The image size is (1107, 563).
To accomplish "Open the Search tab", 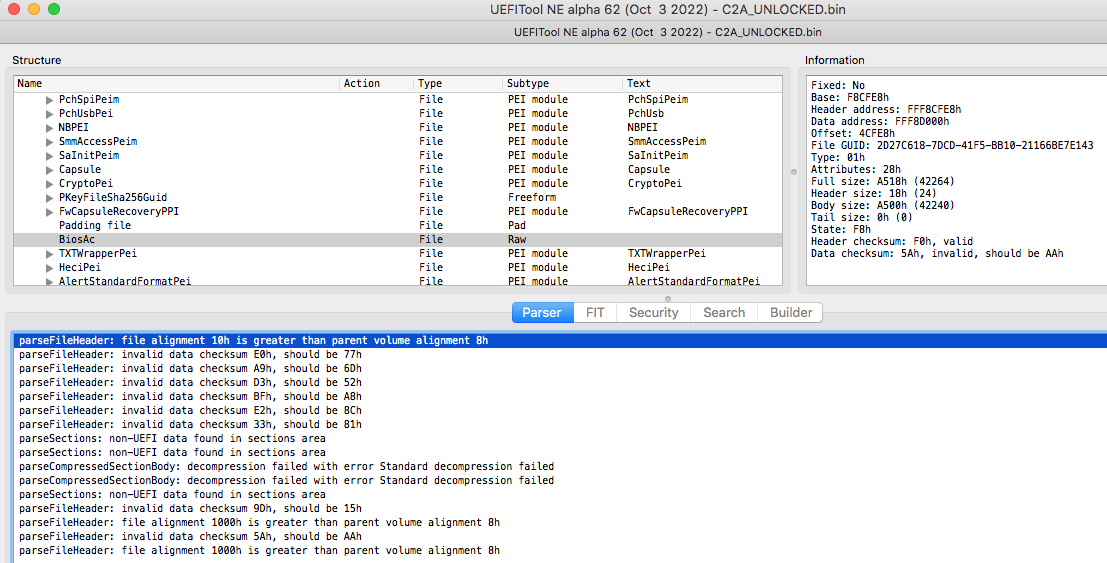I will tap(724, 312).
